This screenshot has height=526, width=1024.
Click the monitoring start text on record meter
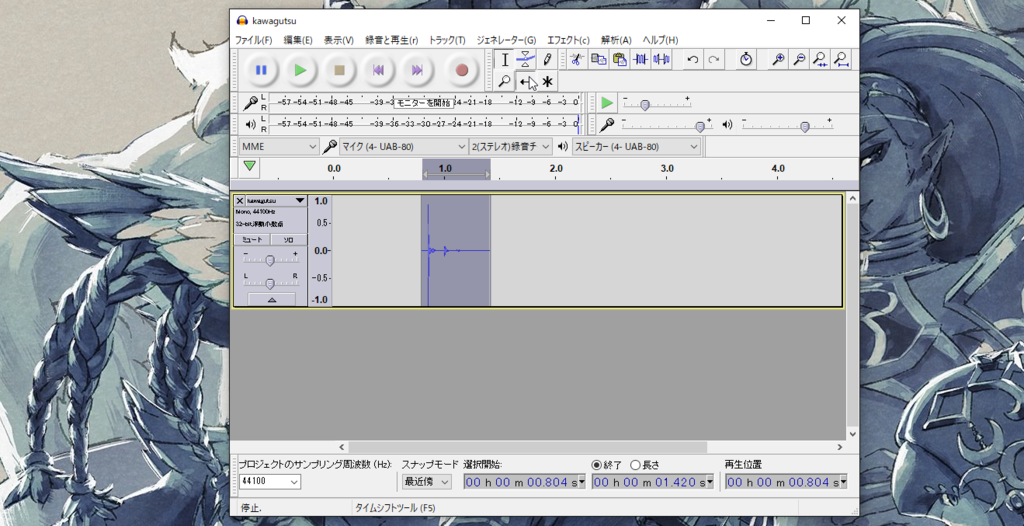pos(423,103)
